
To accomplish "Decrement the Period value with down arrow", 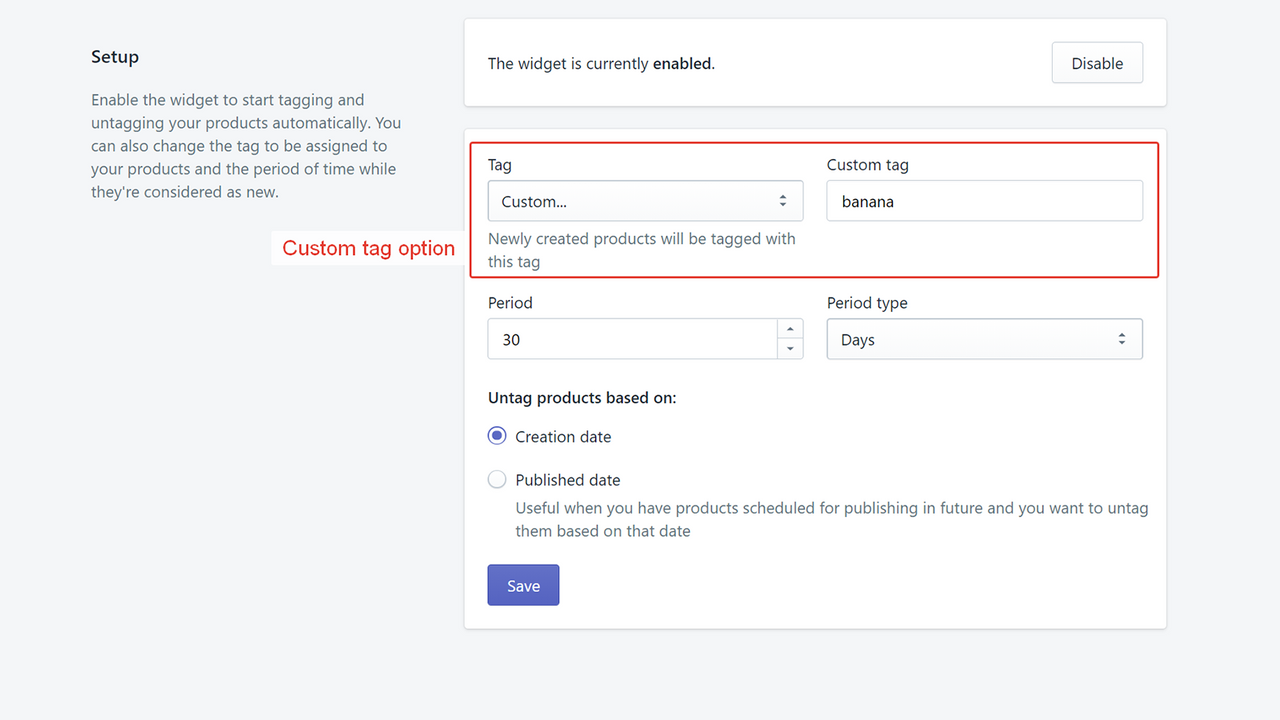I will coord(790,348).
